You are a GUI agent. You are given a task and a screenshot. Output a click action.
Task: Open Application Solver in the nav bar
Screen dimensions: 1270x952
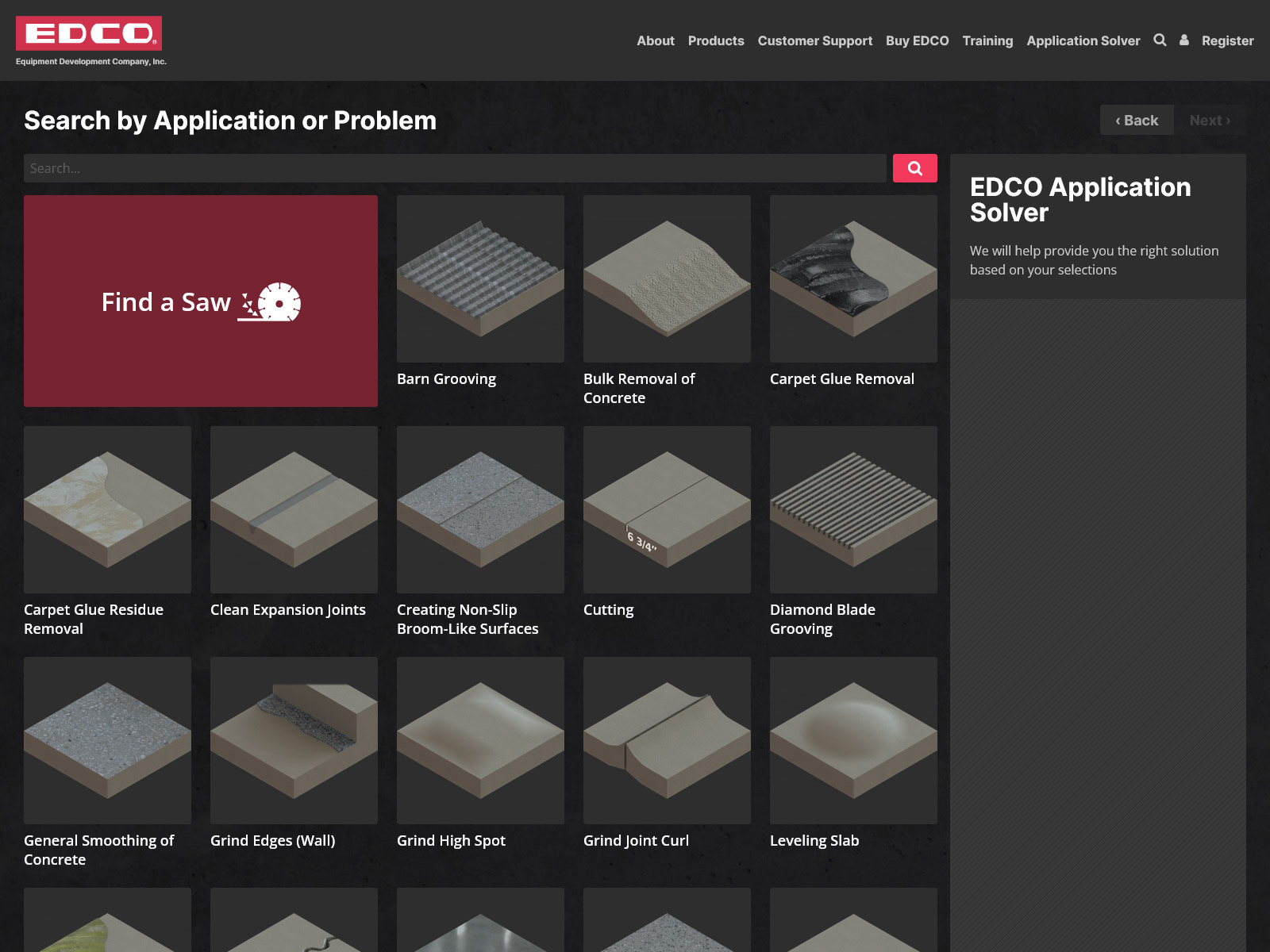coord(1083,40)
